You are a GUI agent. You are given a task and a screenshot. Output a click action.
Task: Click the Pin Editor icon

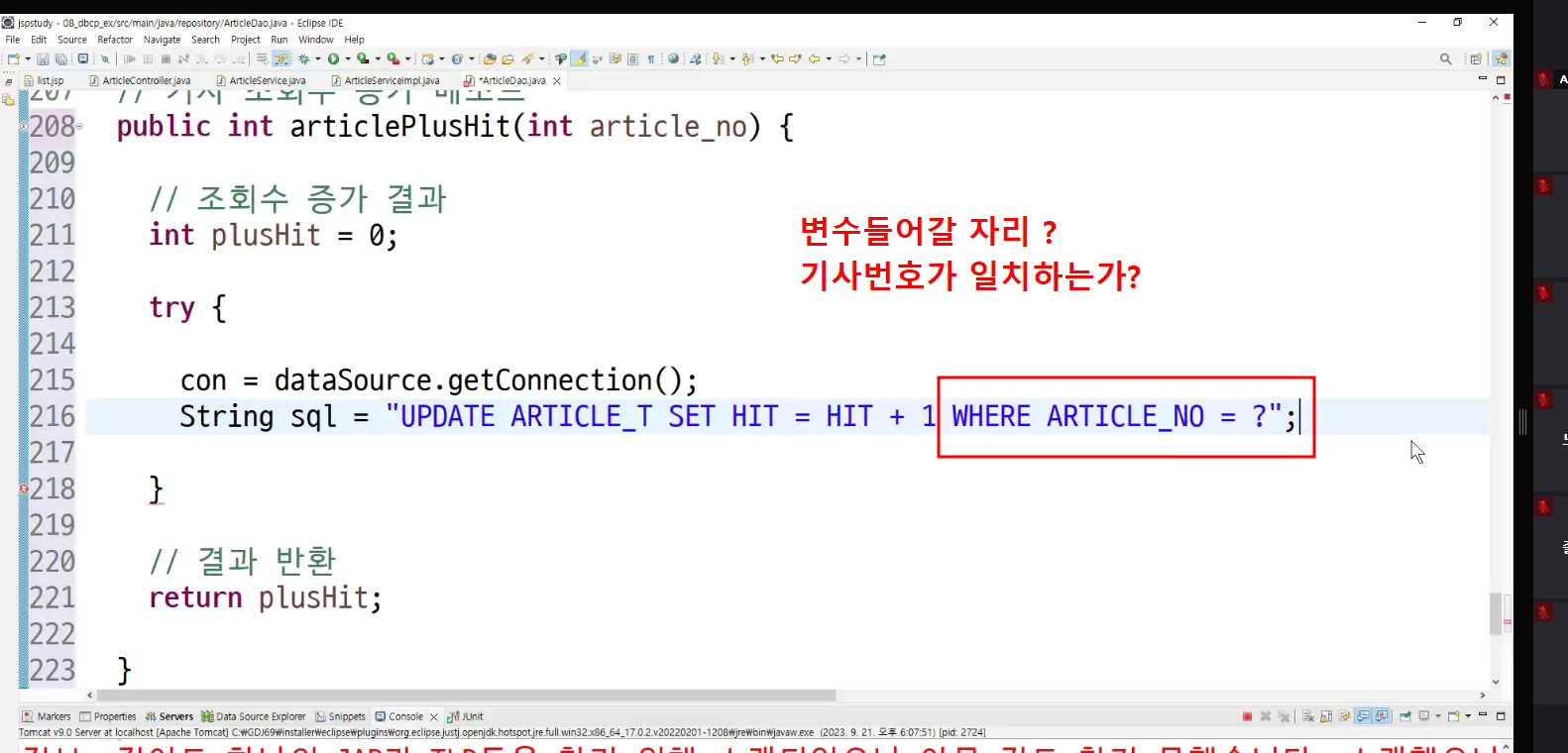tap(879, 59)
